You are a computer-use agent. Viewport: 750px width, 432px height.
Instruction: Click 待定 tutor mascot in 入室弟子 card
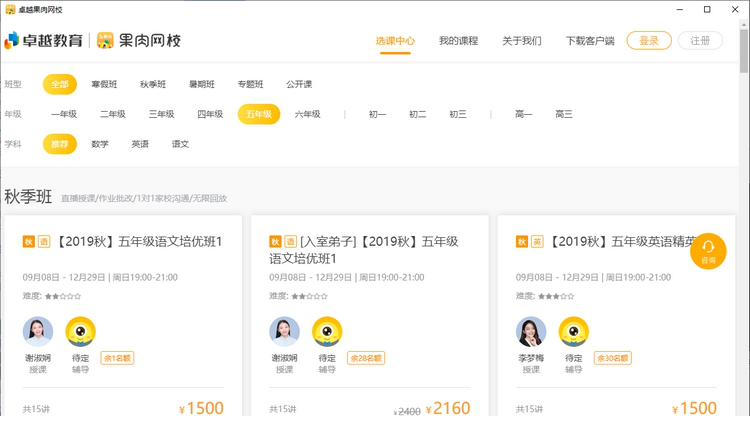[x=327, y=332]
